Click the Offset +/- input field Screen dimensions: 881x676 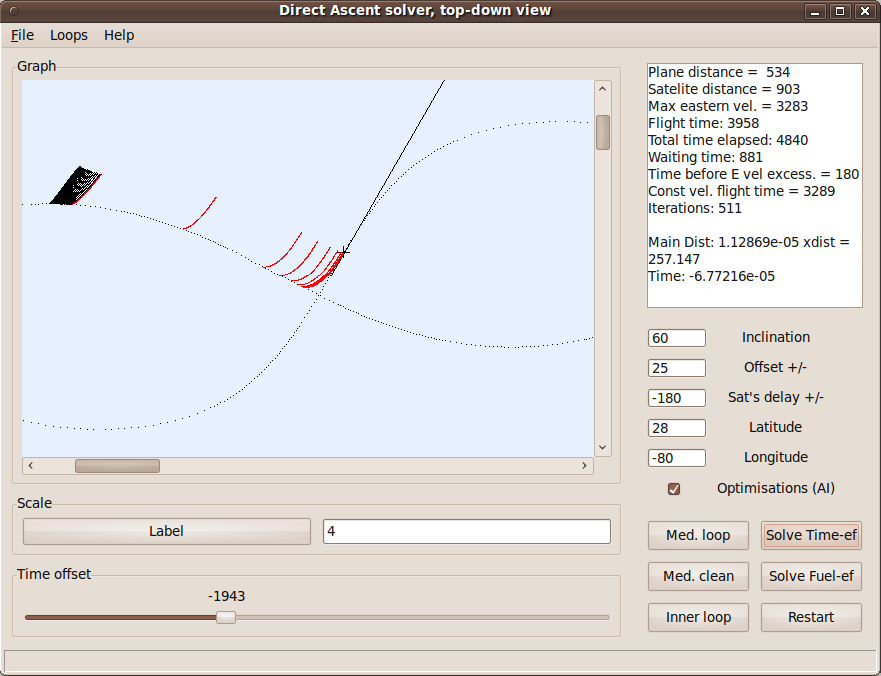(x=676, y=368)
